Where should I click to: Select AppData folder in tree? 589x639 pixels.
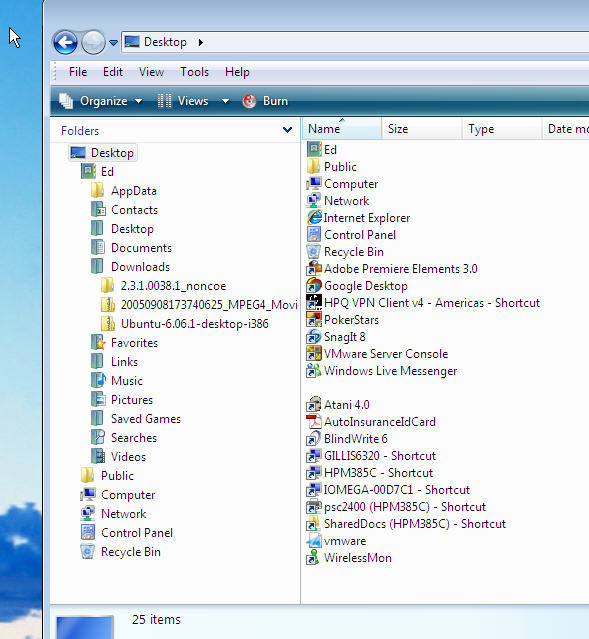click(124, 191)
